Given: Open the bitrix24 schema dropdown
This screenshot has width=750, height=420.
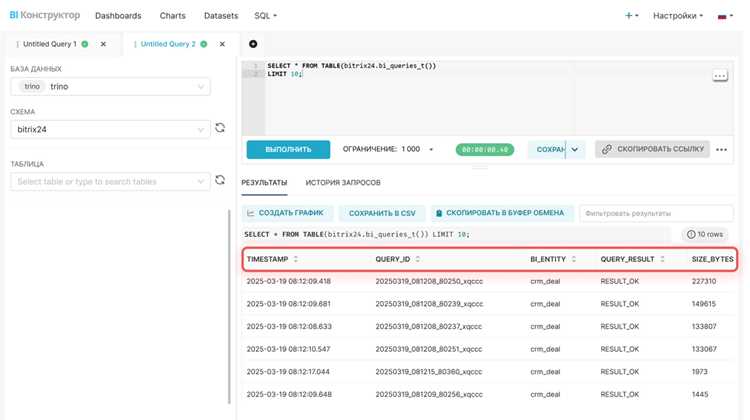Looking at the screenshot, I should (110, 130).
